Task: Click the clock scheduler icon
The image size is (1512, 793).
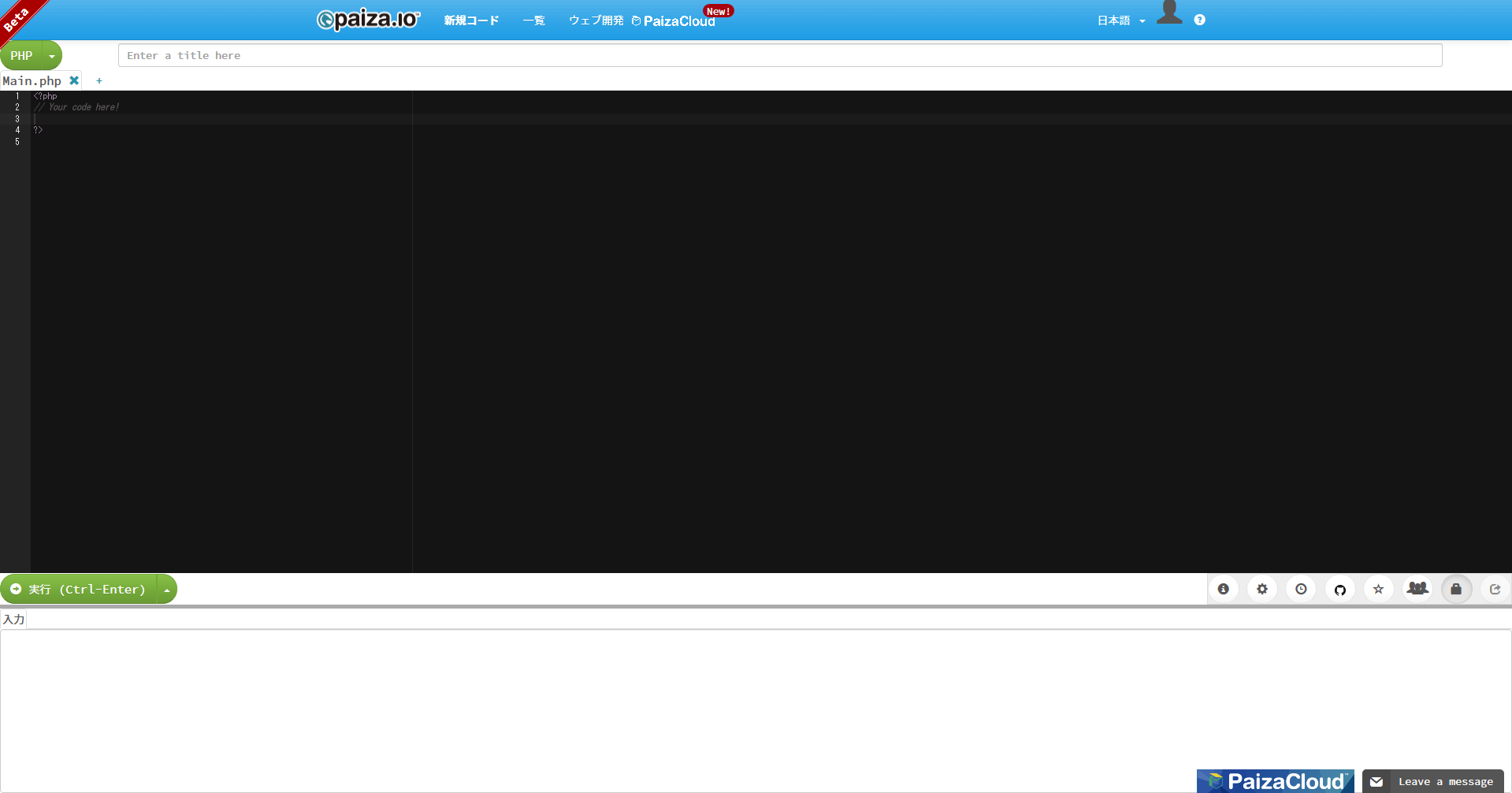Action: tap(1301, 589)
